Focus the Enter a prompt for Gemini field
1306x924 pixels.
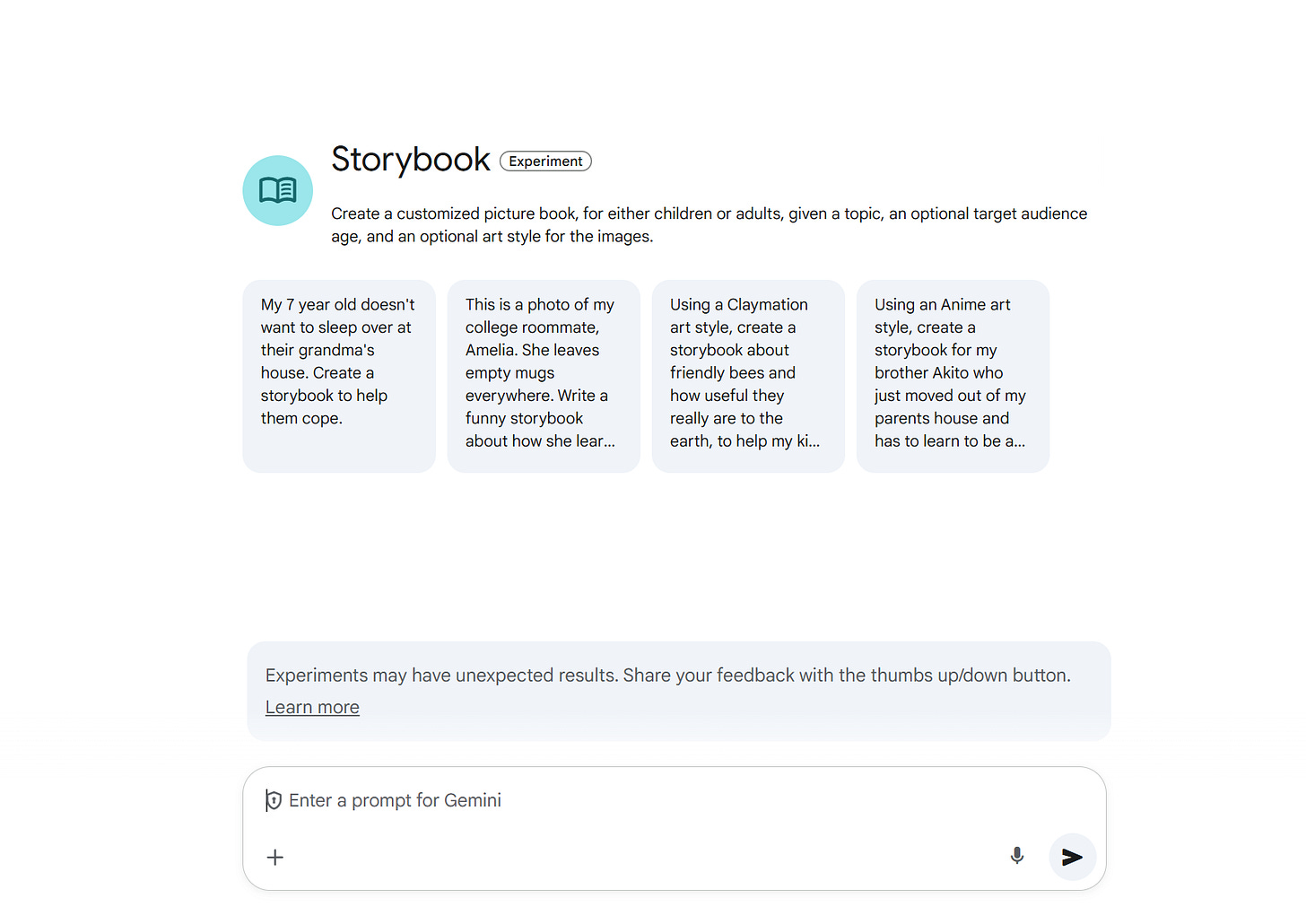click(675, 800)
